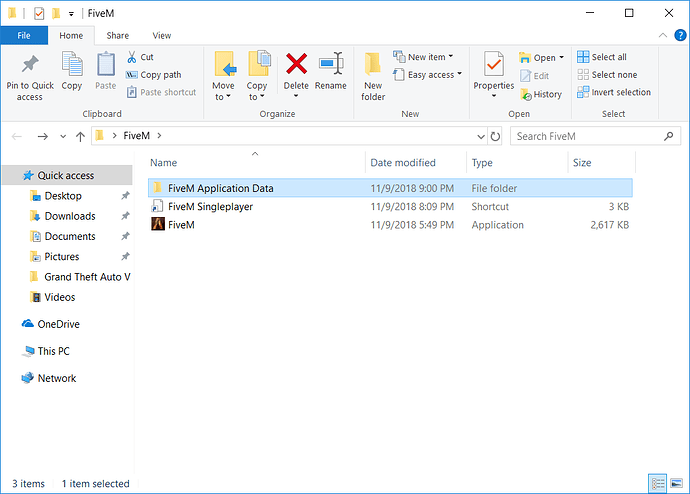Viewport: 690px width, 494px height.
Task: Click the red Delete icon
Action: tap(296, 66)
